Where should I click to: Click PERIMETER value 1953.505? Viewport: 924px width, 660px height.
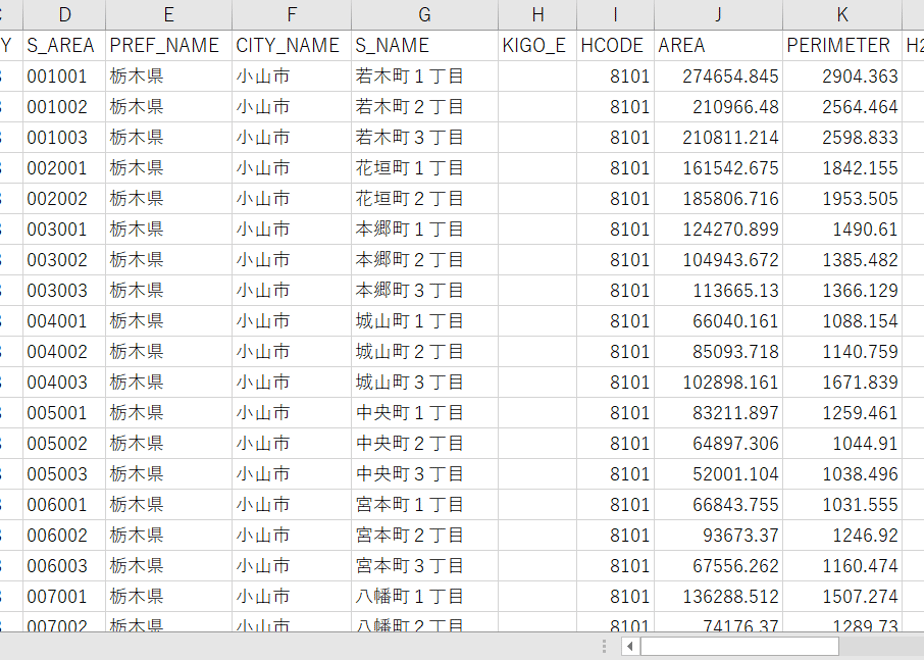coord(843,199)
